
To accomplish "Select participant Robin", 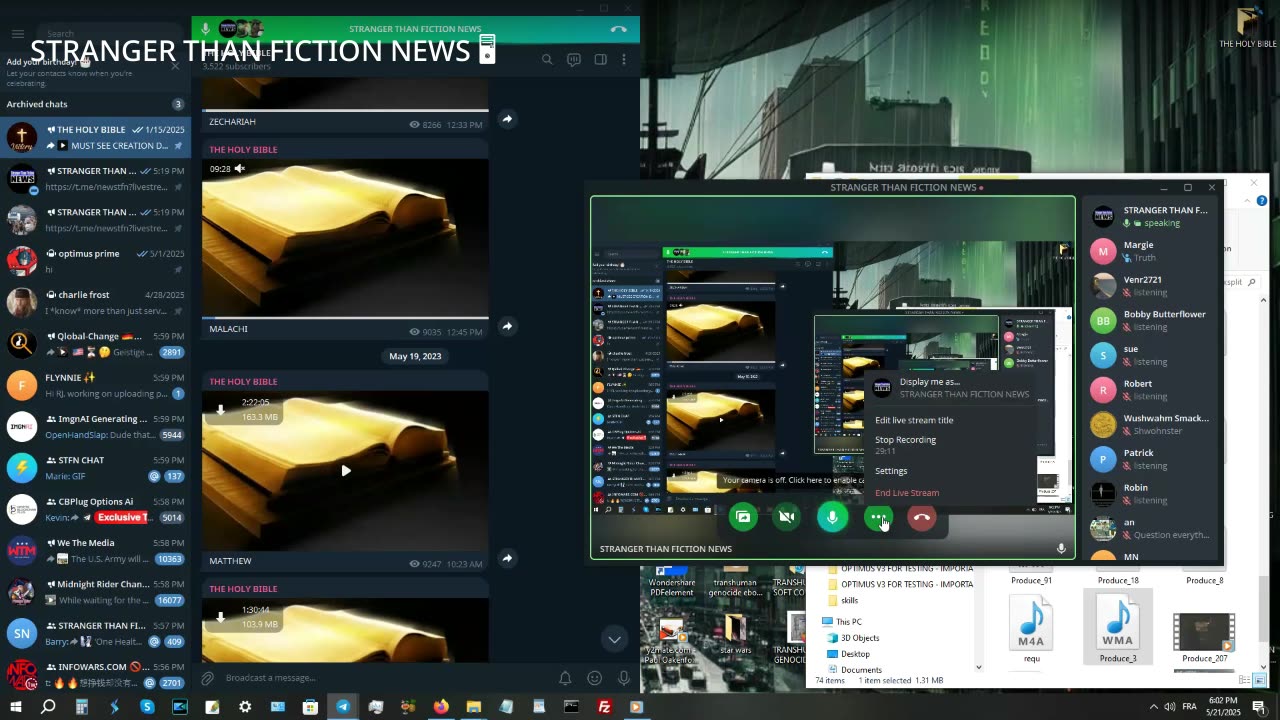I will pyautogui.click(x=1152, y=494).
